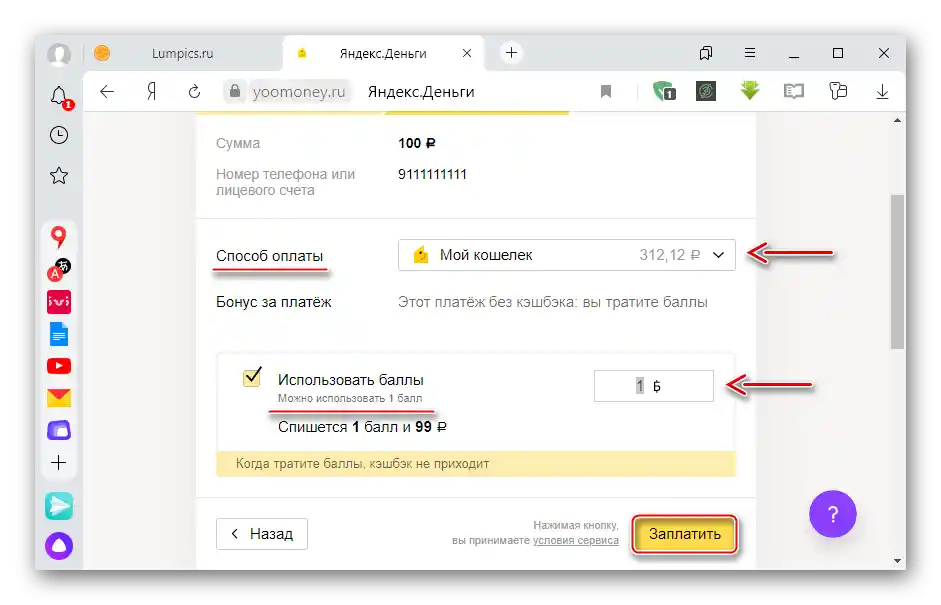Open the user profile avatar
Image resolution: width=941 pixels, height=605 pixels.
pos(59,54)
